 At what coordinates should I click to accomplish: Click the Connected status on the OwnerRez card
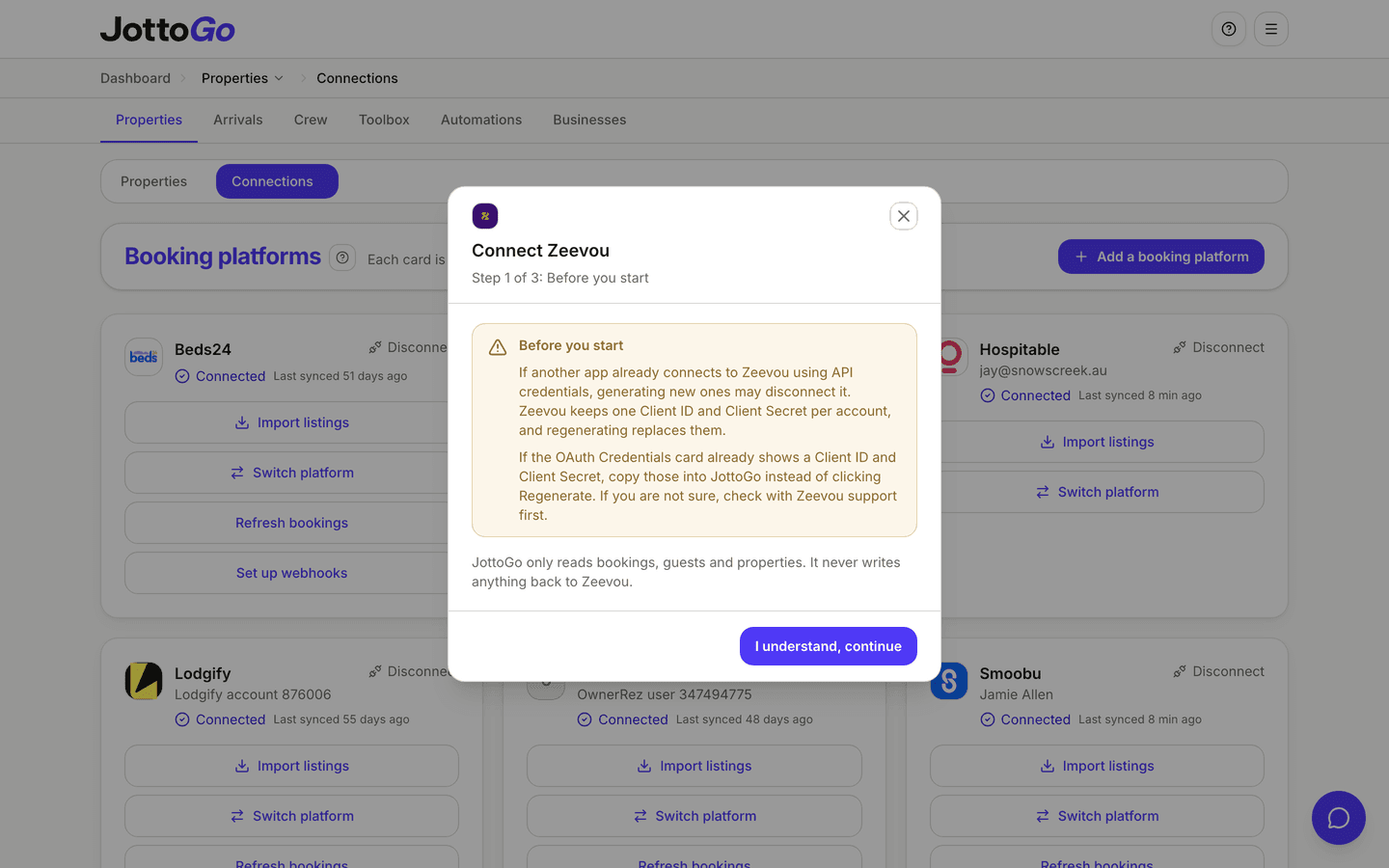pos(622,719)
